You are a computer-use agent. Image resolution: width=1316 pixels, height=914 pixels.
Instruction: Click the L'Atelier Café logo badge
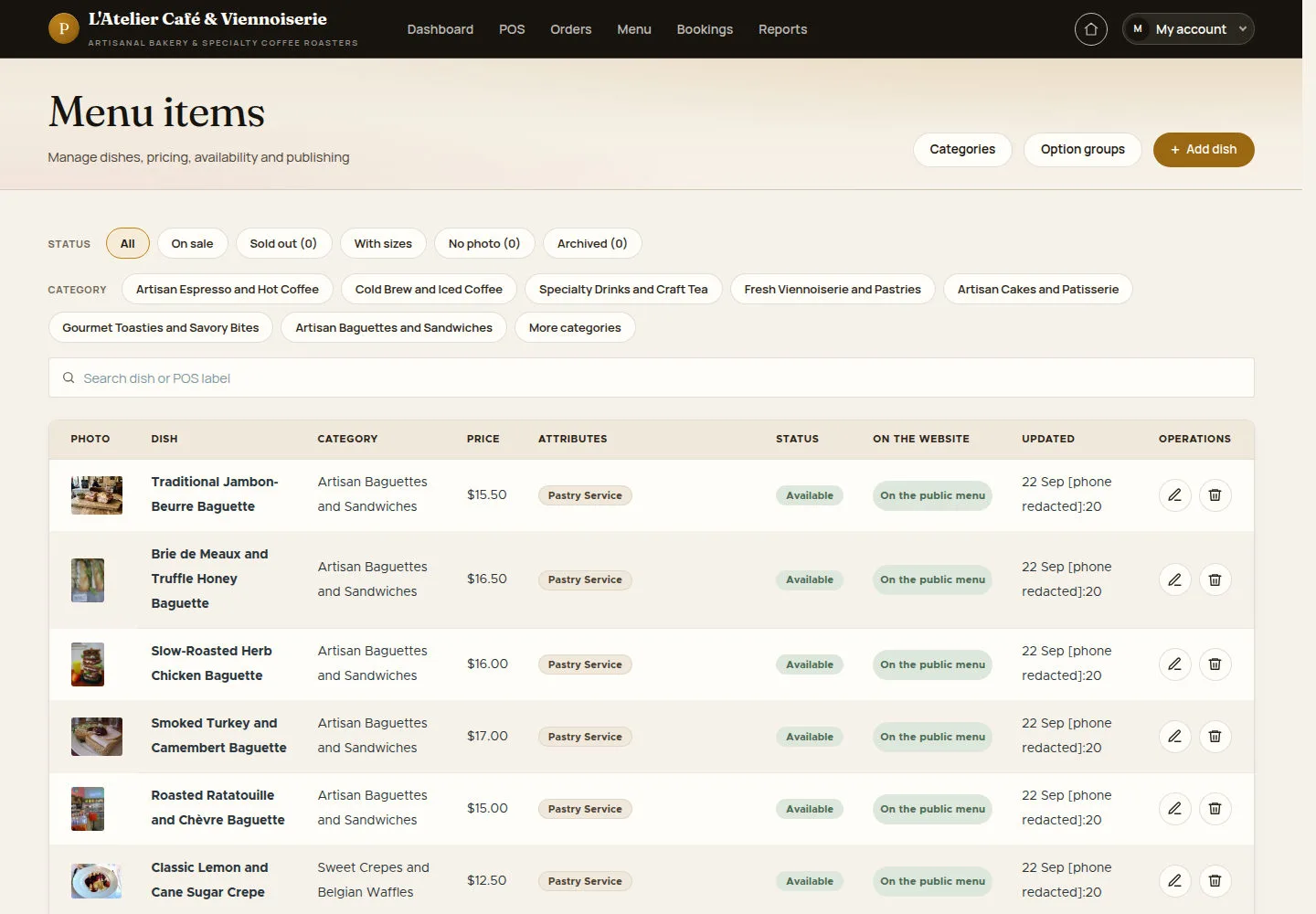pyautogui.click(x=63, y=28)
